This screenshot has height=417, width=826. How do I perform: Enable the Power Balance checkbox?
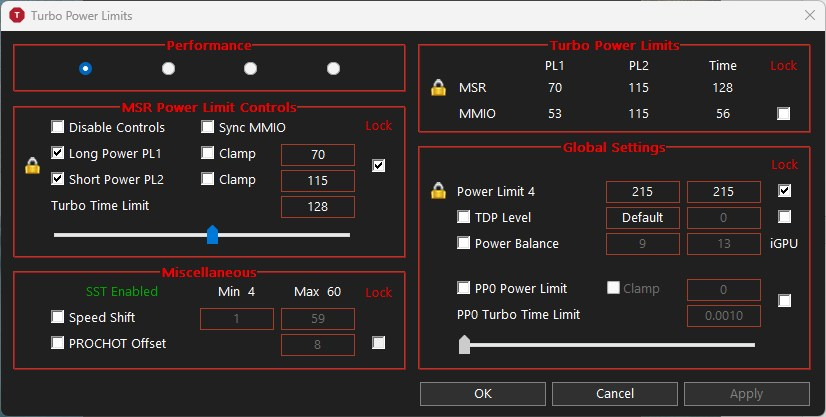(x=463, y=243)
